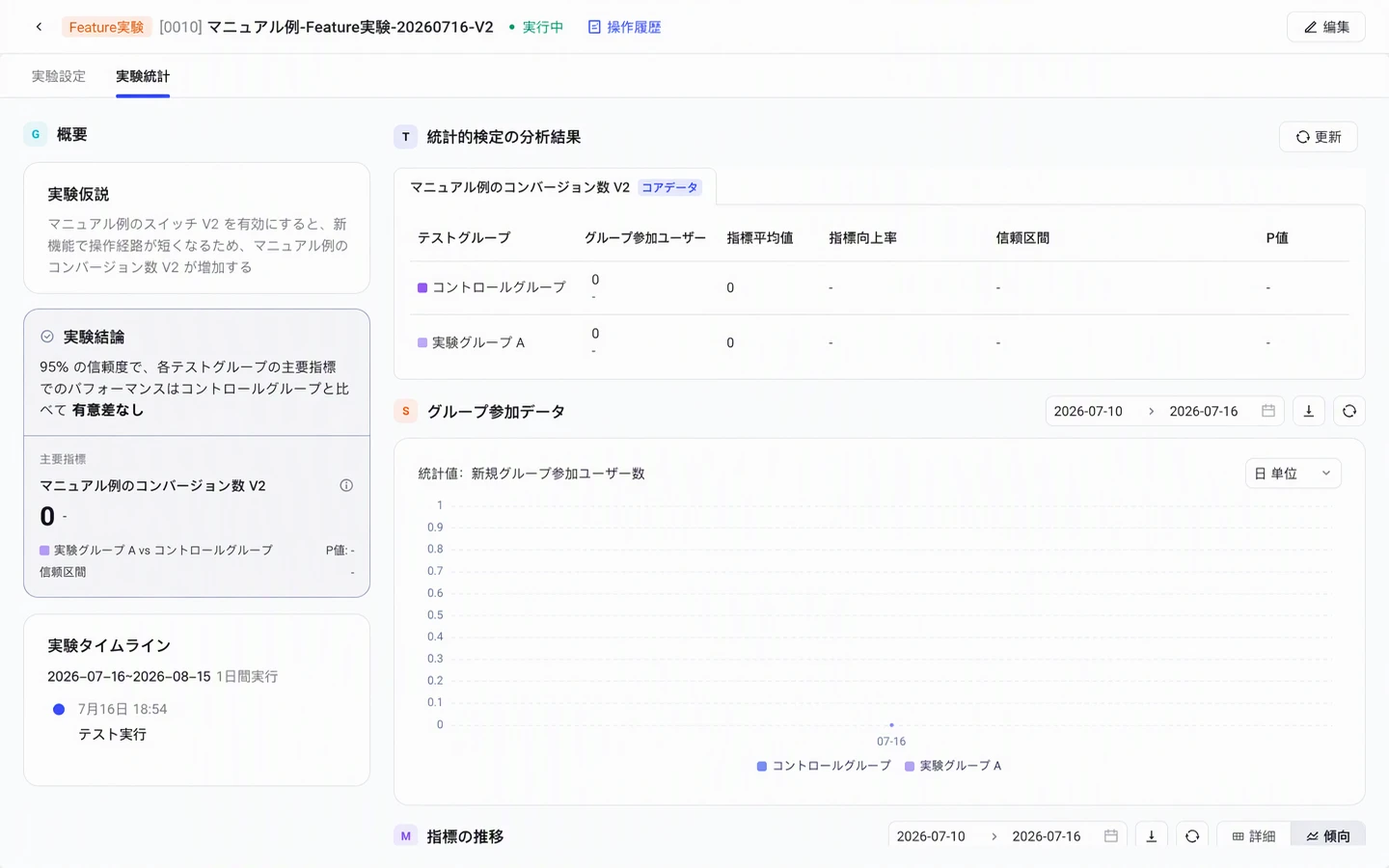Click the info icon beside the main metric
1389x868 pixels.
tap(346, 486)
